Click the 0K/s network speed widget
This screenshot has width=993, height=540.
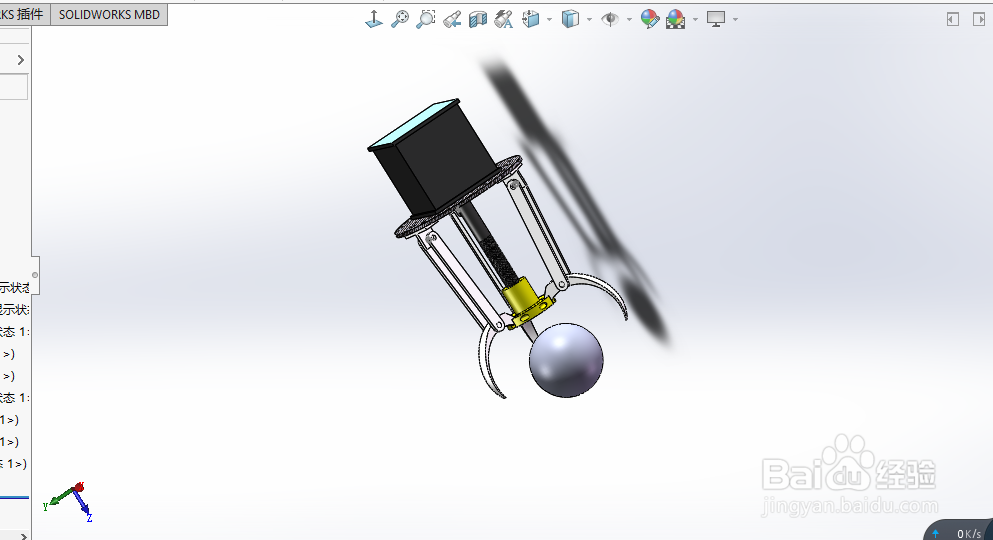pos(959,532)
